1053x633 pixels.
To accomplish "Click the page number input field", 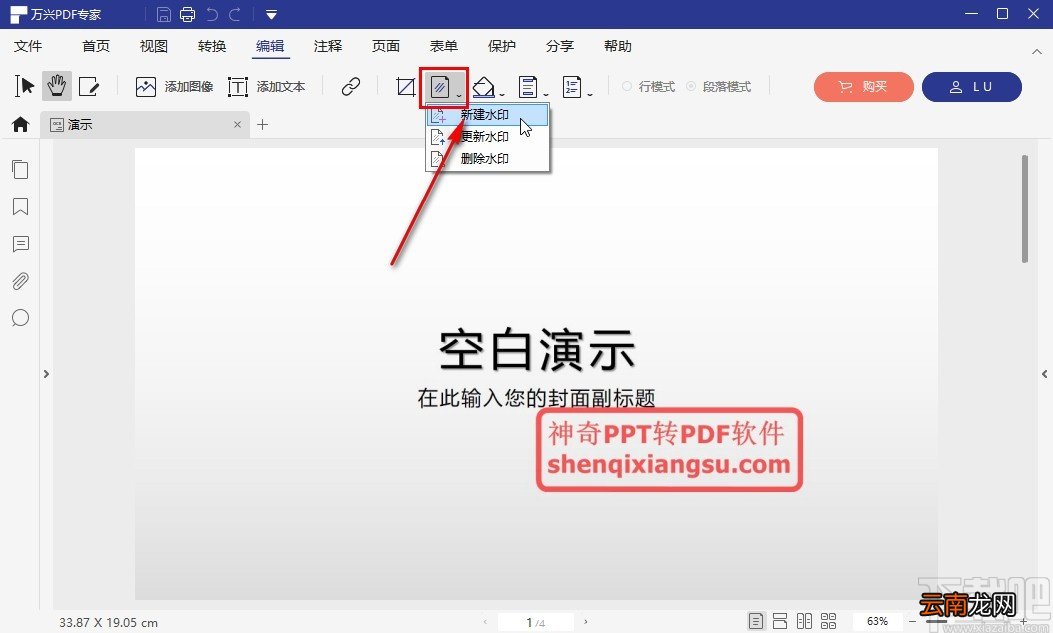I will pyautogui.click(x=536, y=622).
